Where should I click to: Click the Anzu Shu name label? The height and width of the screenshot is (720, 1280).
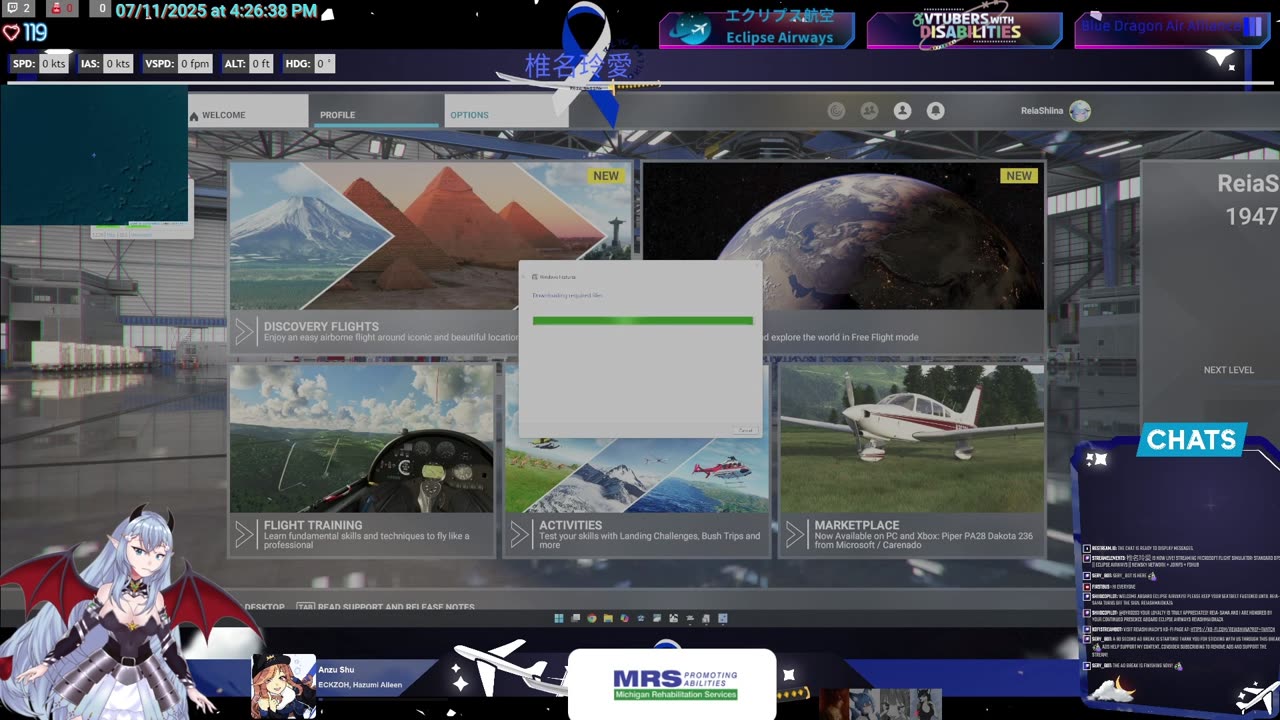(x=336, y=670)
